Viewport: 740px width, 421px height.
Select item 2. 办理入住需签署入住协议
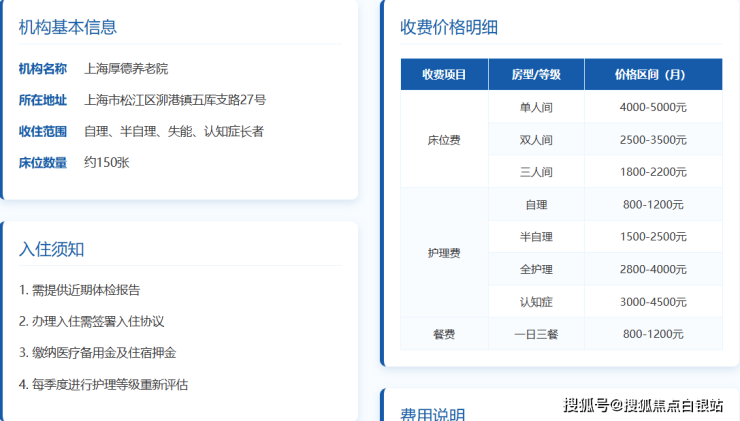[92, 321]
